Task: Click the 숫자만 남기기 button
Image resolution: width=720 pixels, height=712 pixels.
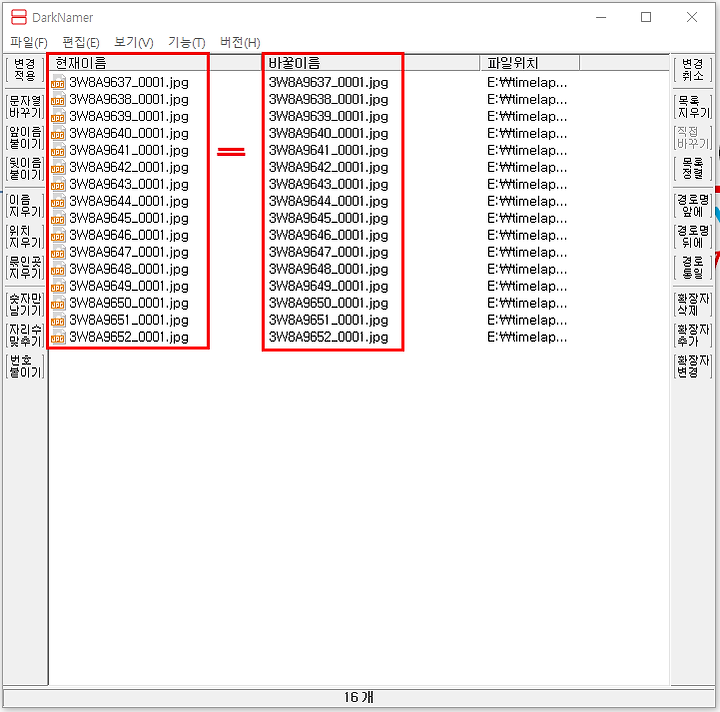Action: click(x=25, y=304)
